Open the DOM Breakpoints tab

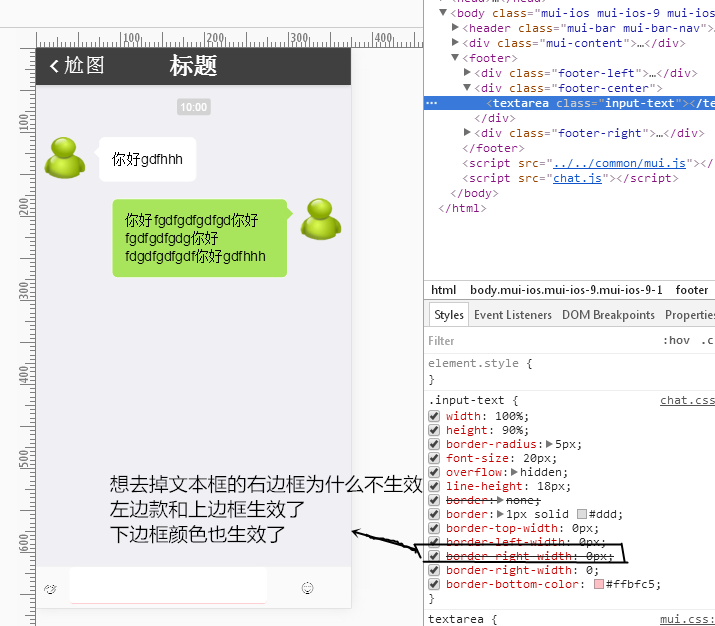coord(608,315)
